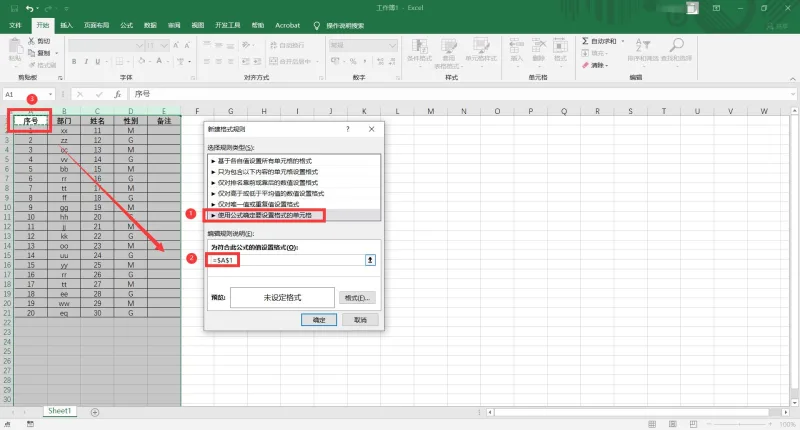This screenshot has width=800, height=430.
Task: Click the page layout view icon
Action: (x=672, y=424)
